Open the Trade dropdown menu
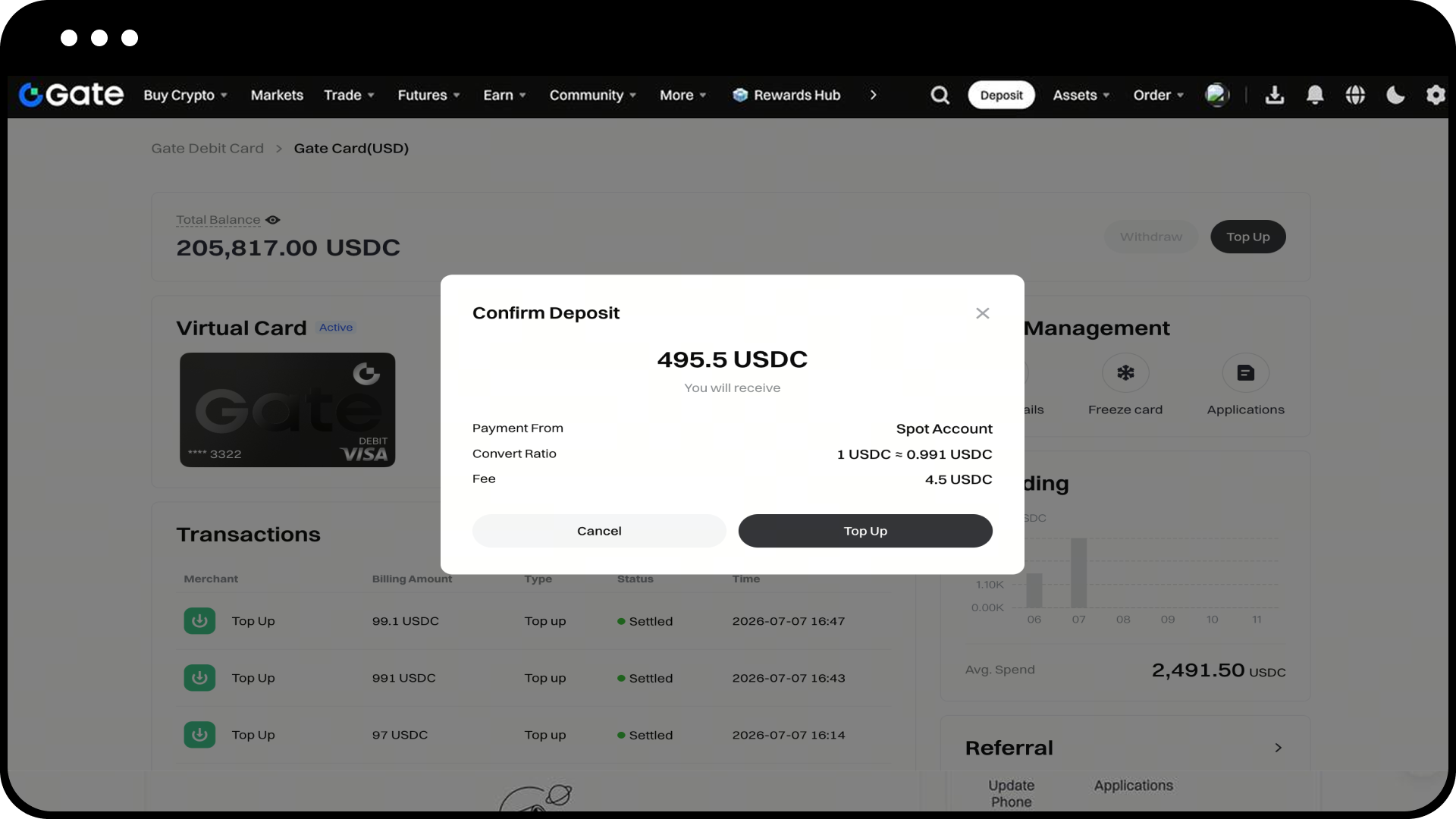Screen dimensions: 1456x819 [x=349, y=95]
